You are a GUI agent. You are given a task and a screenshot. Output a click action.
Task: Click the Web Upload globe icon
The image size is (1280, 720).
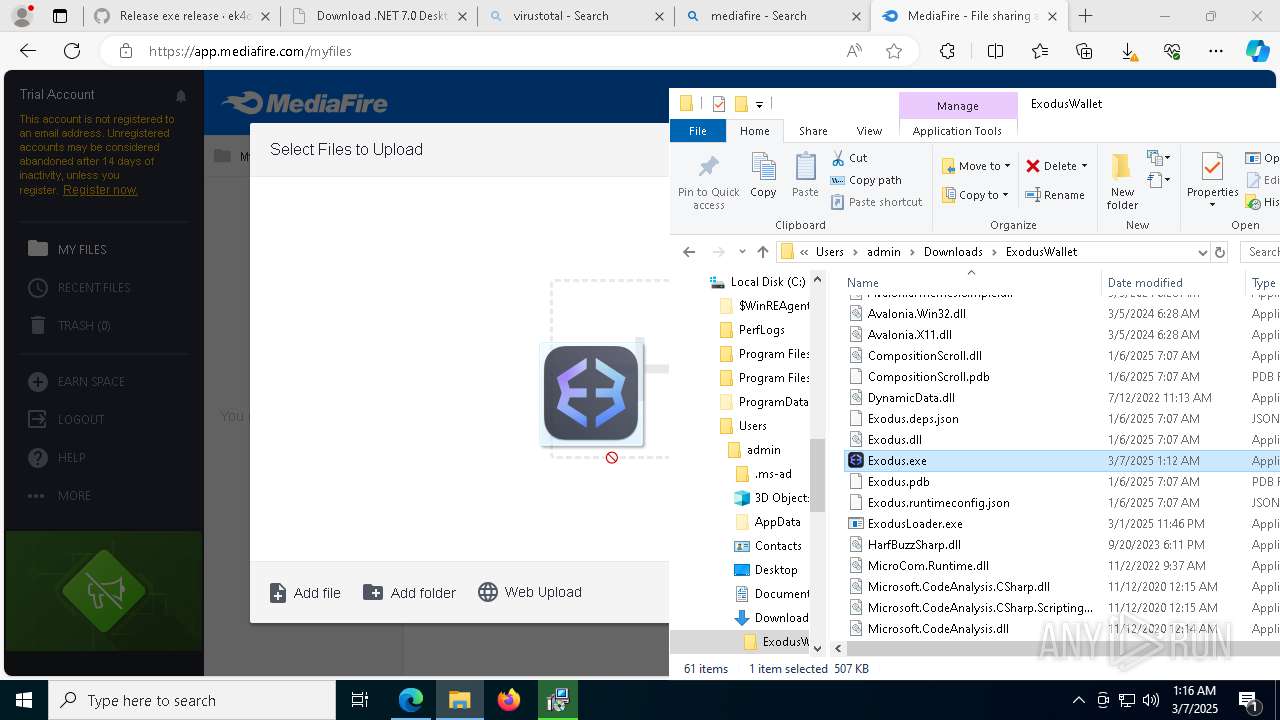pyautogui.click(x=488, y=592)
